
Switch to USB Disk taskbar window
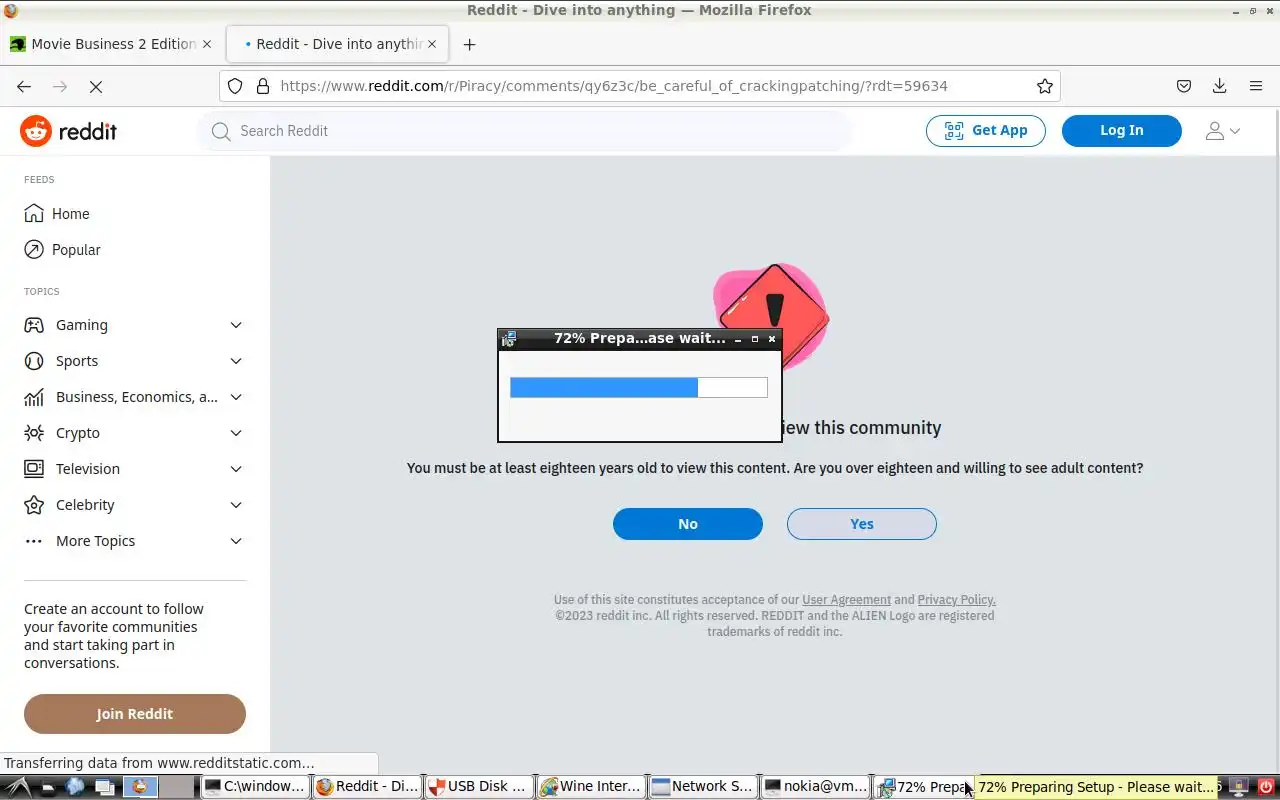[x=479, y=787]
